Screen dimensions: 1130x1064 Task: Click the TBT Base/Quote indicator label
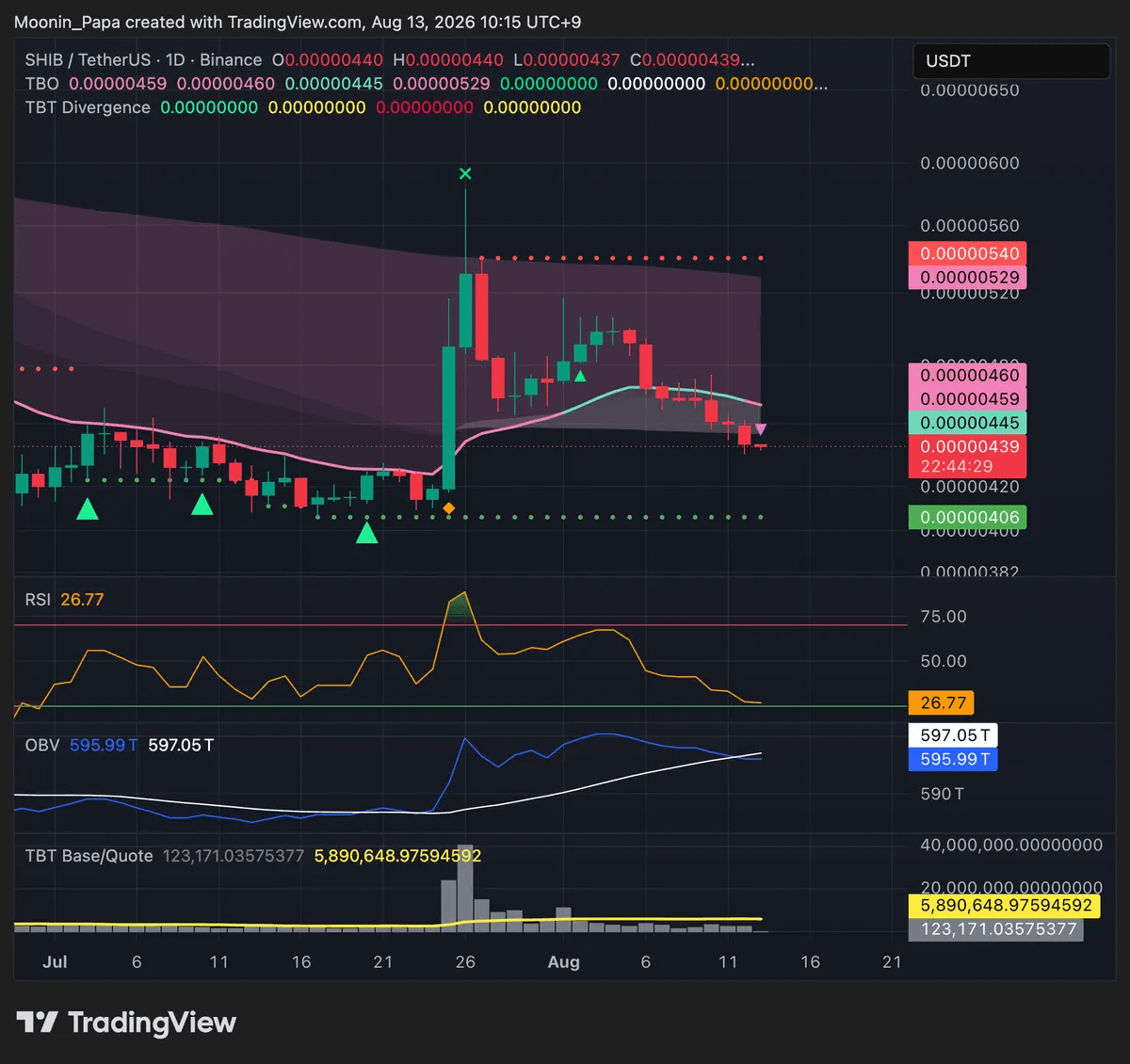(x=89, y=856)
